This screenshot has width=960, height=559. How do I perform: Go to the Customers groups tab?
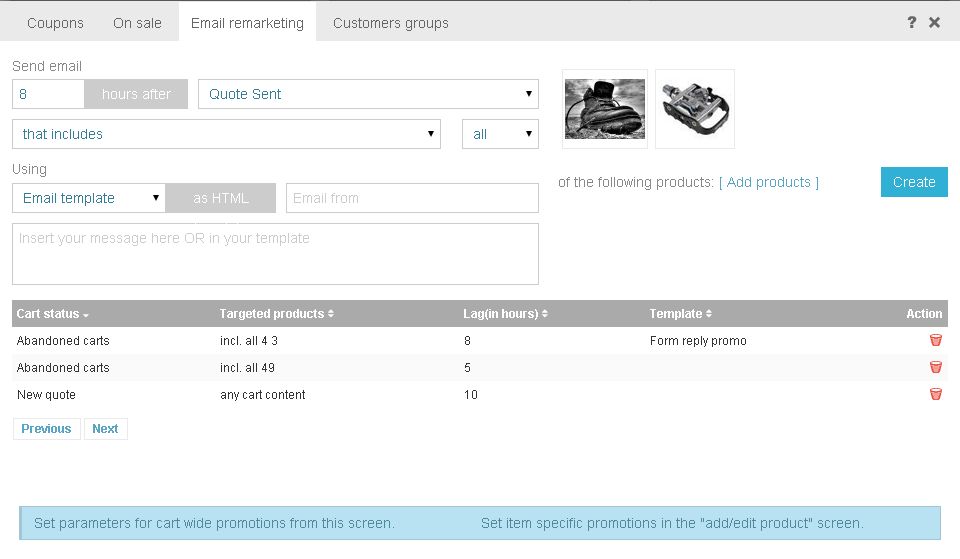point(390,22)
